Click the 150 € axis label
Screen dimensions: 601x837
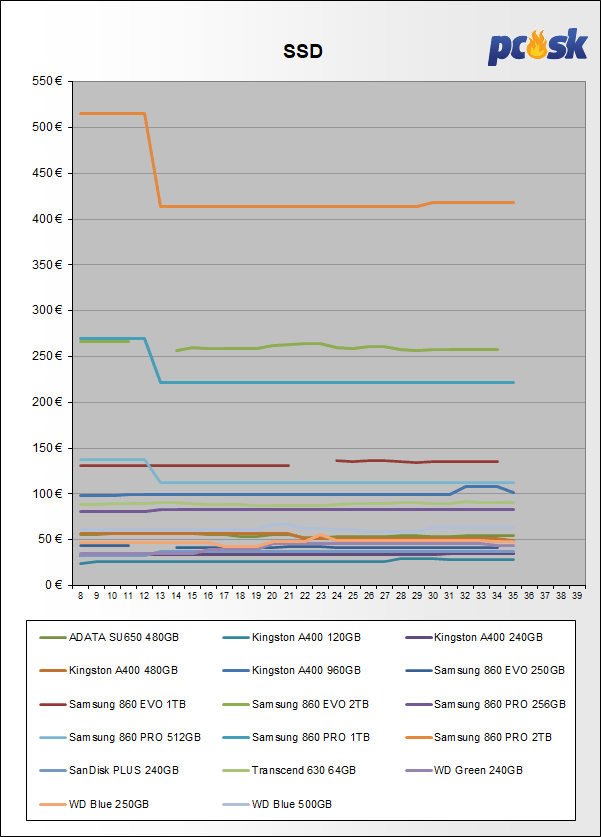(x=47, y=448)
